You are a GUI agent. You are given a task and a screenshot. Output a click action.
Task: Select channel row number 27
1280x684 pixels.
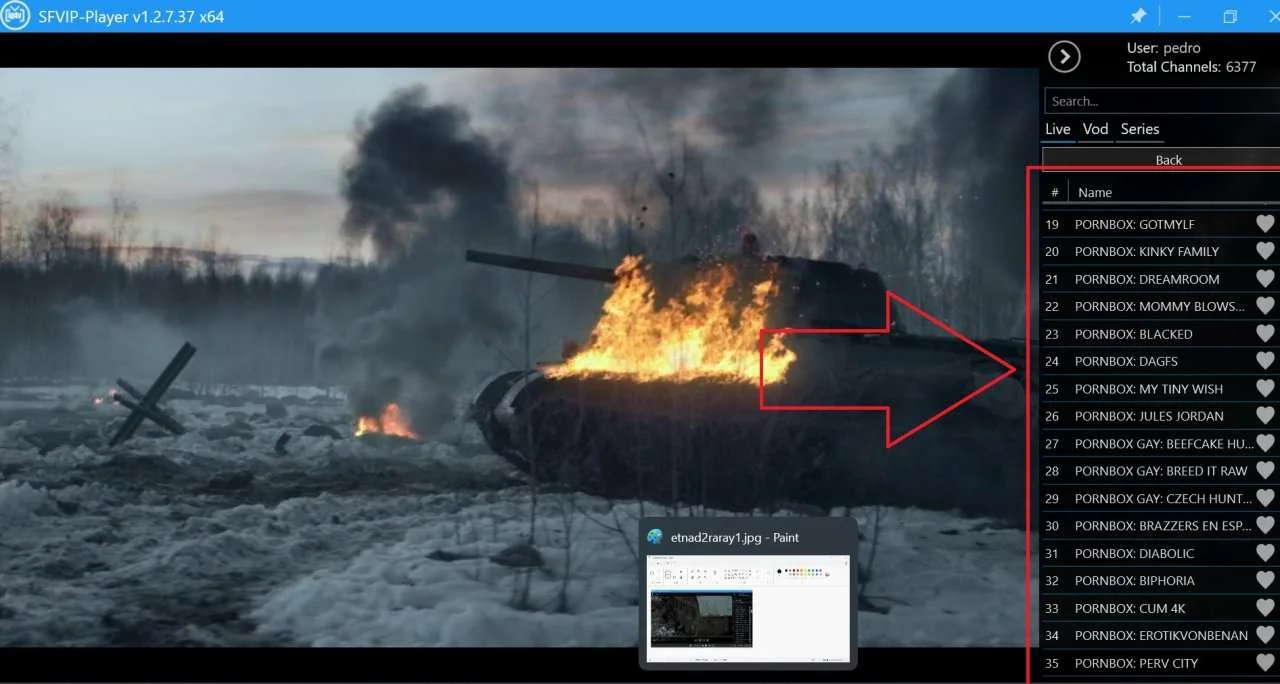pyautogui.click(x=1160, y=443)
